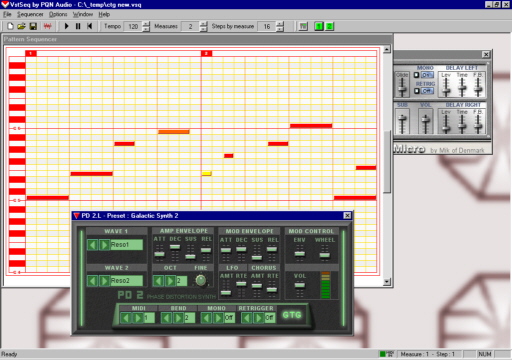Decrease Steps by measure value
Screen dimensions: 512x360
[x=280, y=29]
